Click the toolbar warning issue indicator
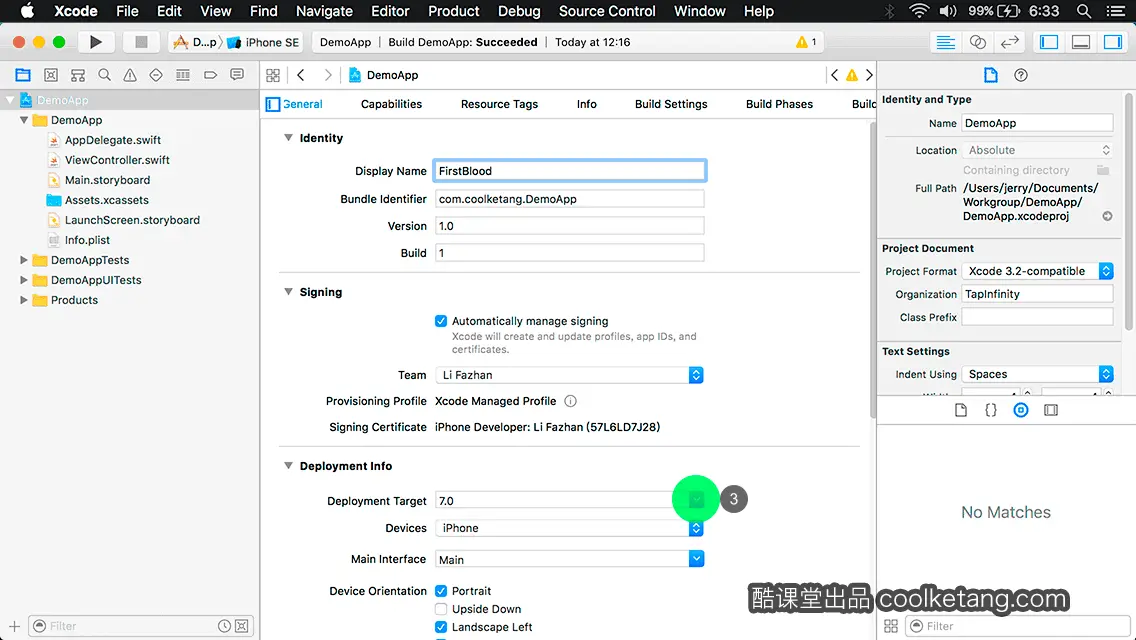Screen dimensions: 1136x640 [806, 42]
